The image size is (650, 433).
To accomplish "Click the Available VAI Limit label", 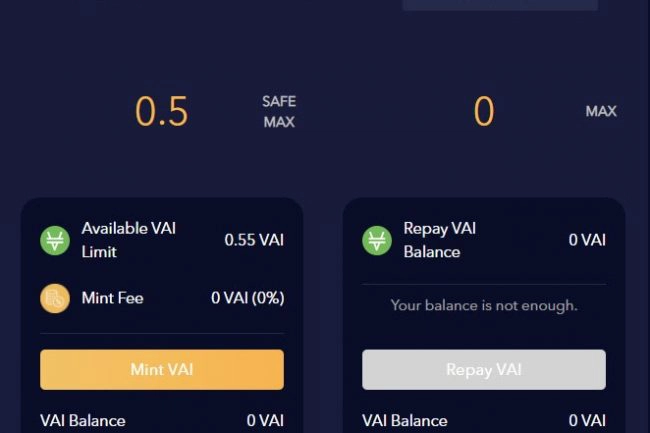I will [128, 240].
